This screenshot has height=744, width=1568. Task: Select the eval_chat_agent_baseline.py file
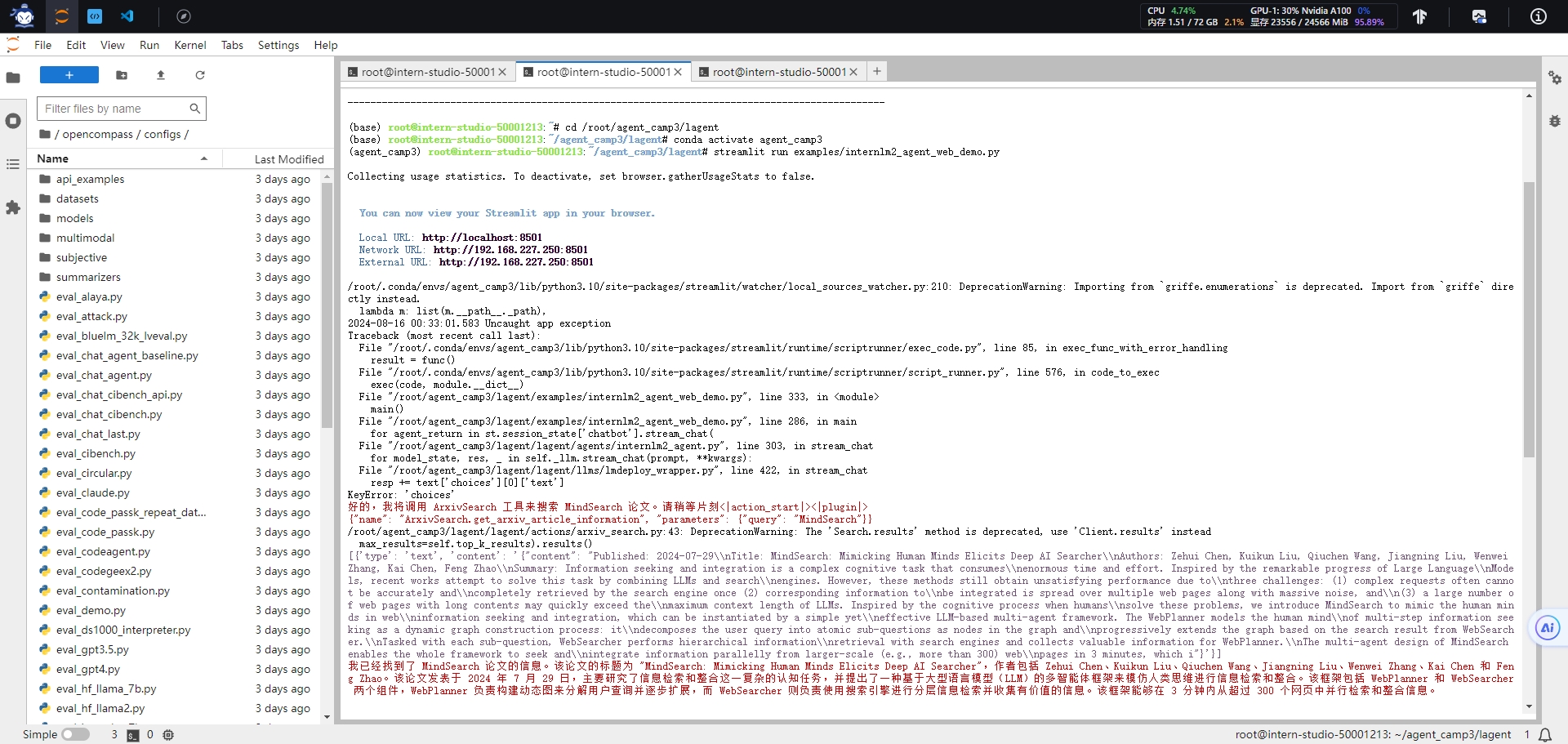coord(180,355)
